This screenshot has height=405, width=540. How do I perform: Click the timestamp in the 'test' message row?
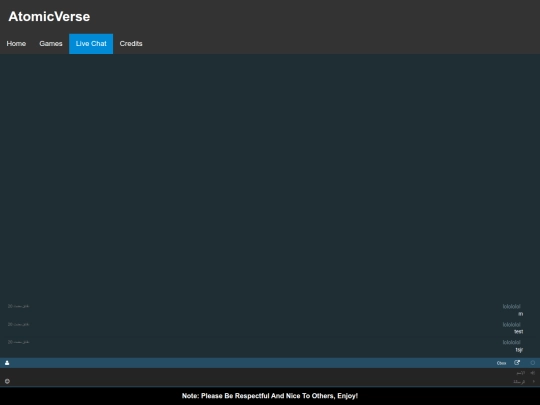[18, 324]
